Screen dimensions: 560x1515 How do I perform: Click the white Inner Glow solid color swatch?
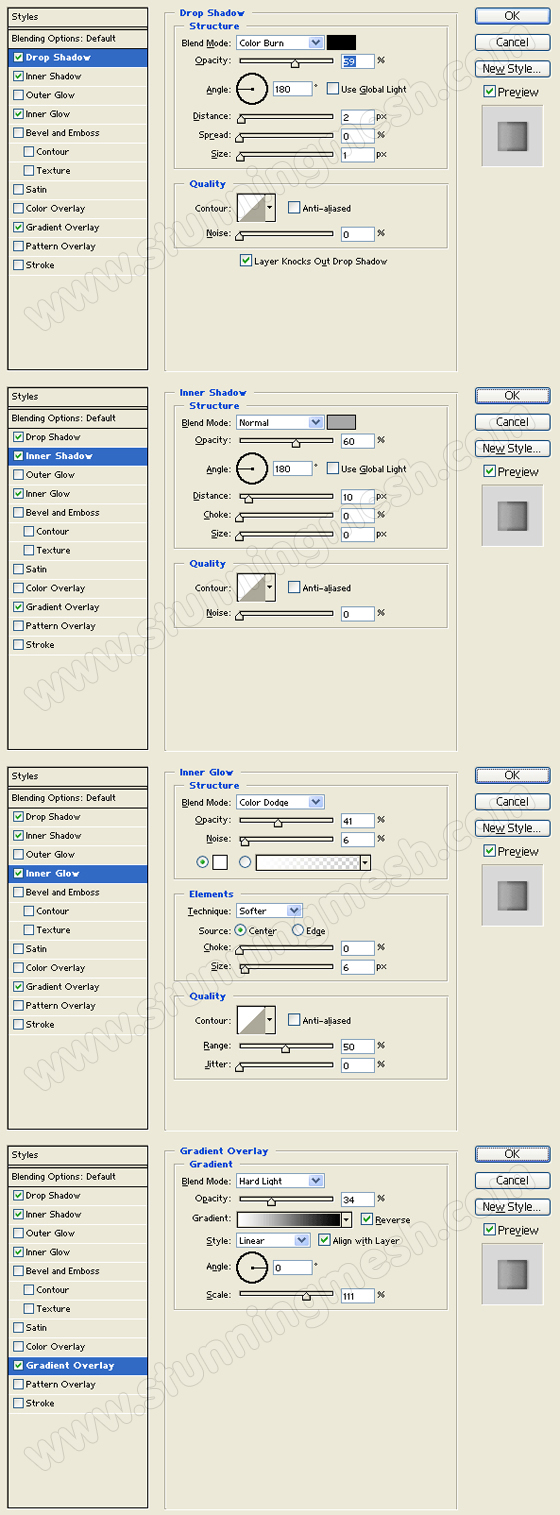pyautogui.click(x=220, y=862)
